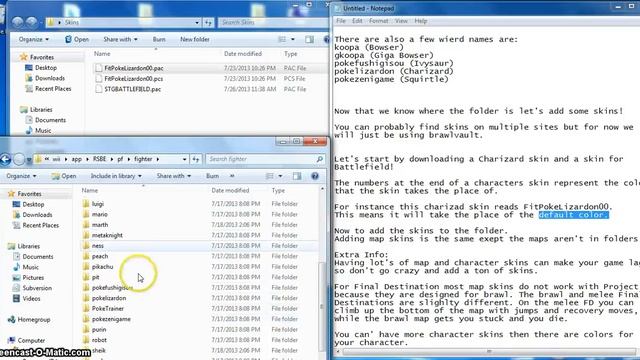Select the pit folder
Image resolution: width=640 pixels, height=360 pixels.
click(x=96, y=277)
